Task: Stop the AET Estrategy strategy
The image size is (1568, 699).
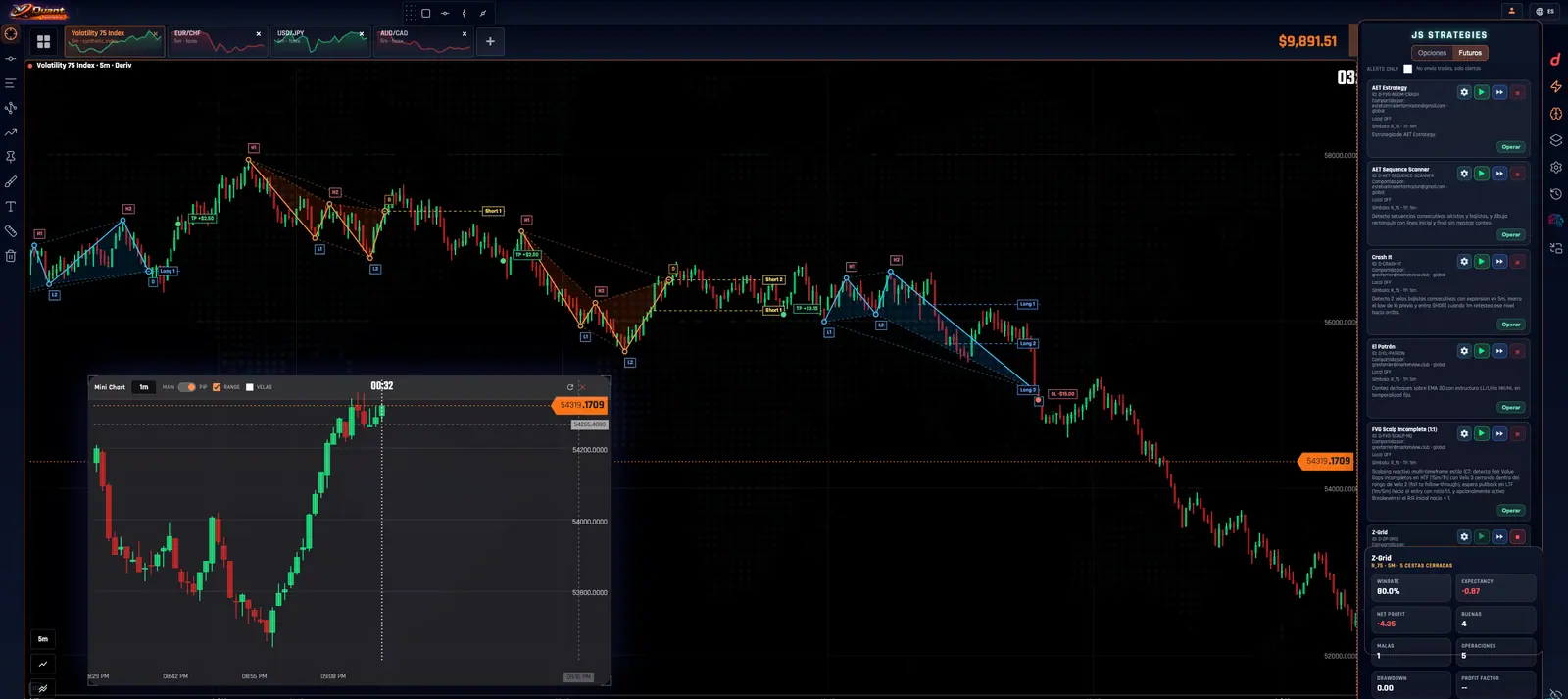Action: click(x=1517, y=92)
